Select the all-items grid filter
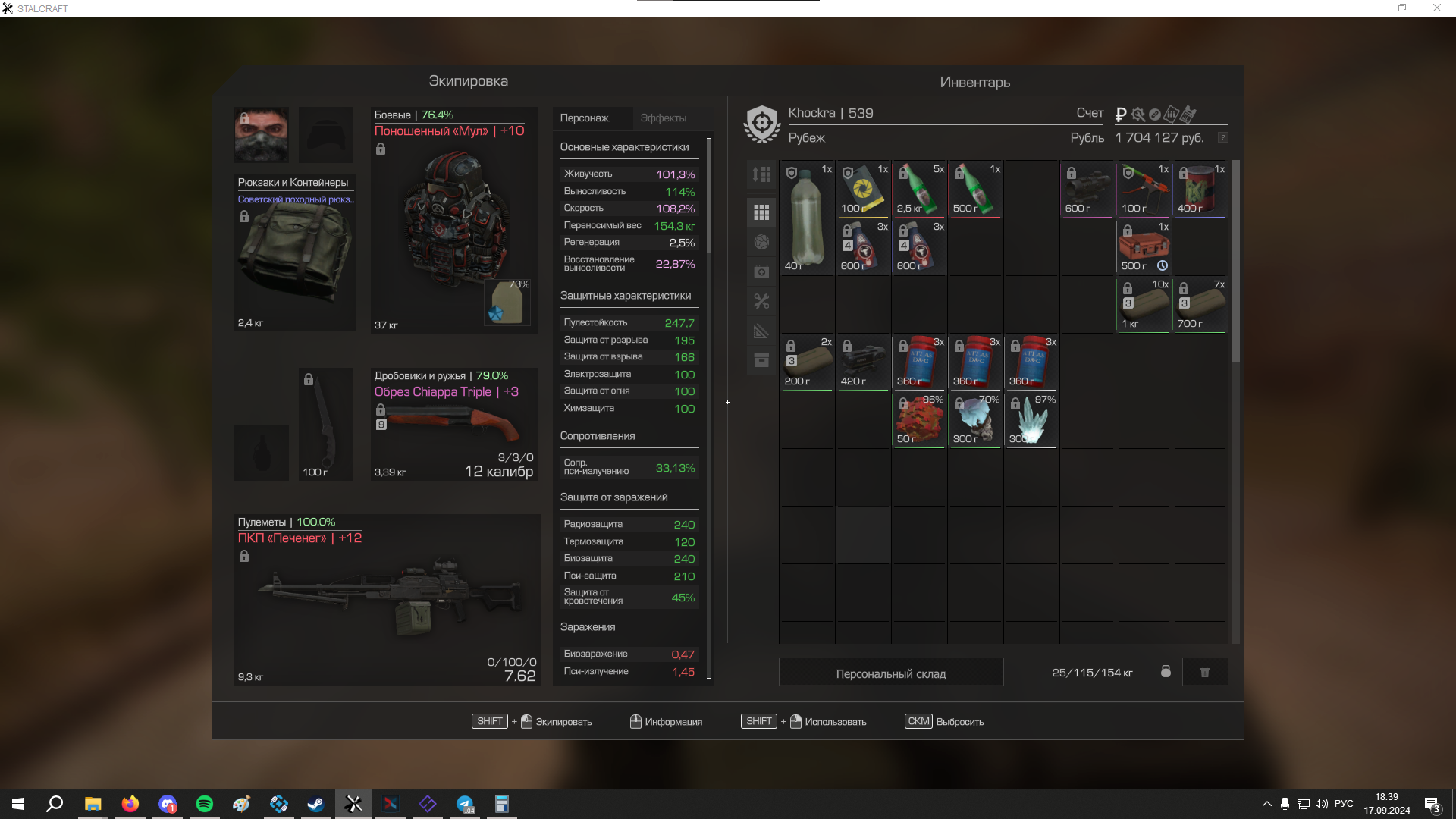 [761, 212]
